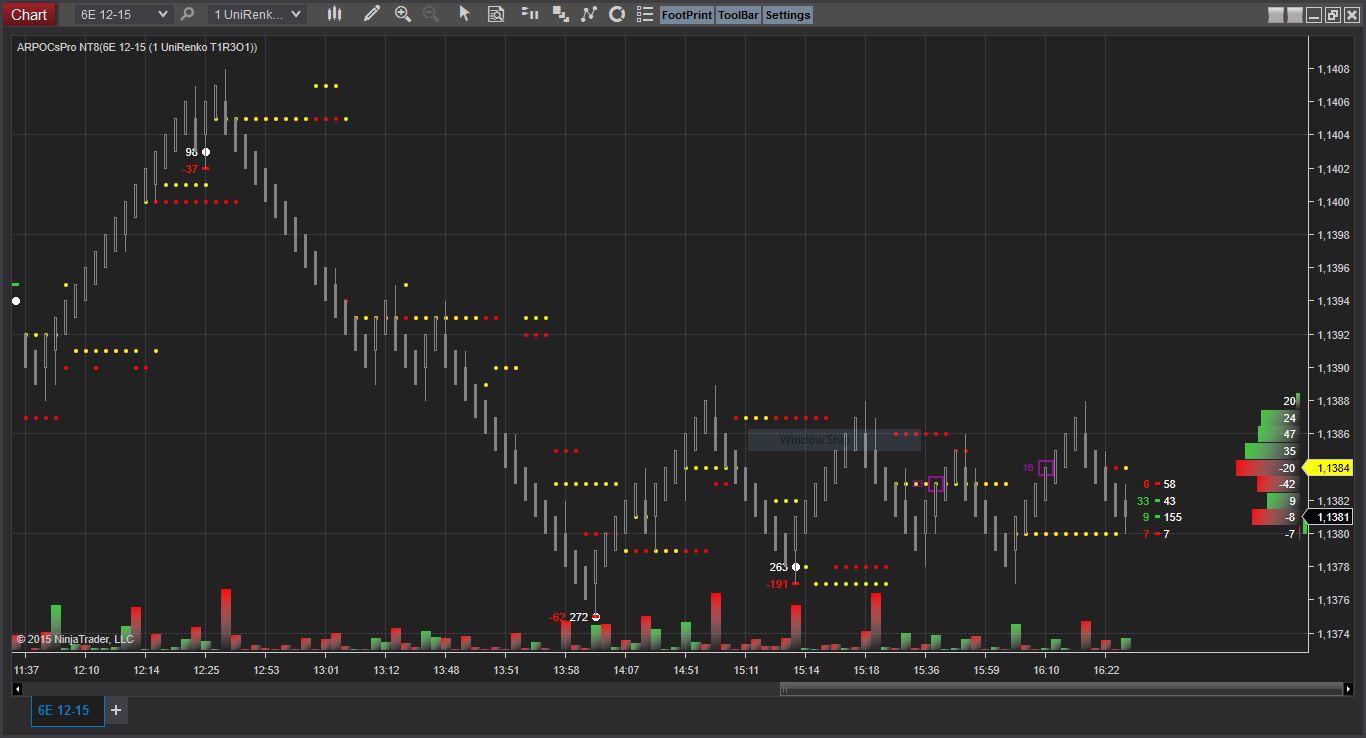Click the 1,1408 price axis label
Viewport: 1366px width, 738px height.
tap(1333, 69)
